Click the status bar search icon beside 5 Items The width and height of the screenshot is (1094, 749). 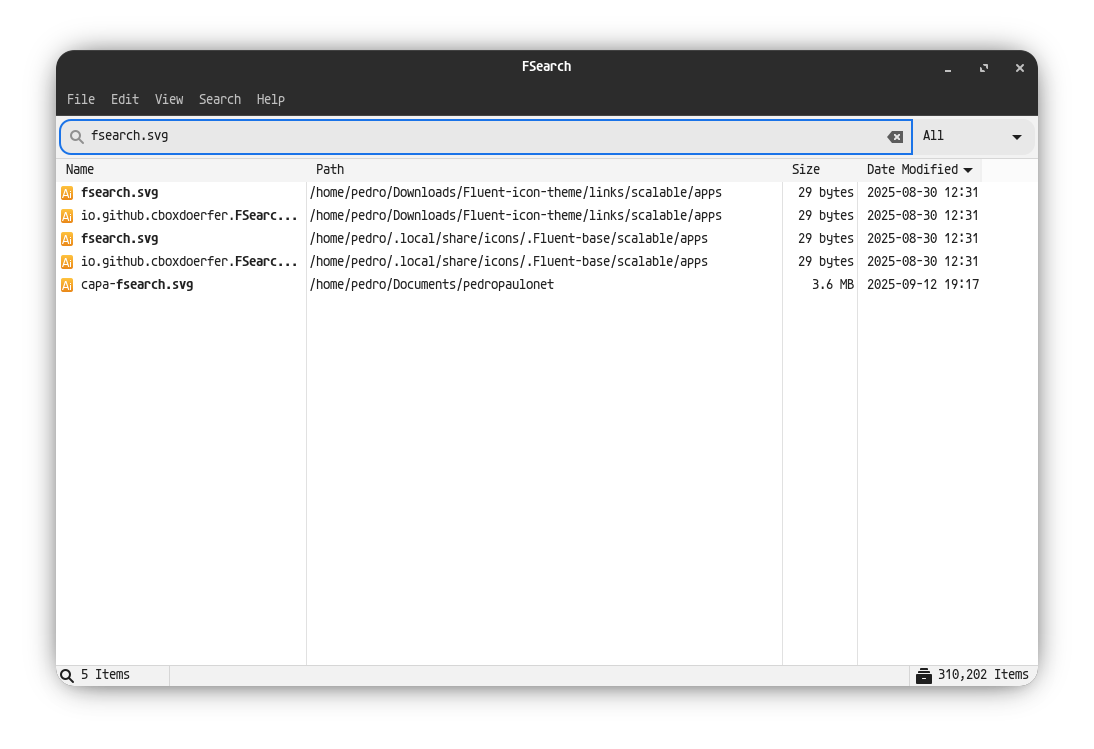point(67,675)
